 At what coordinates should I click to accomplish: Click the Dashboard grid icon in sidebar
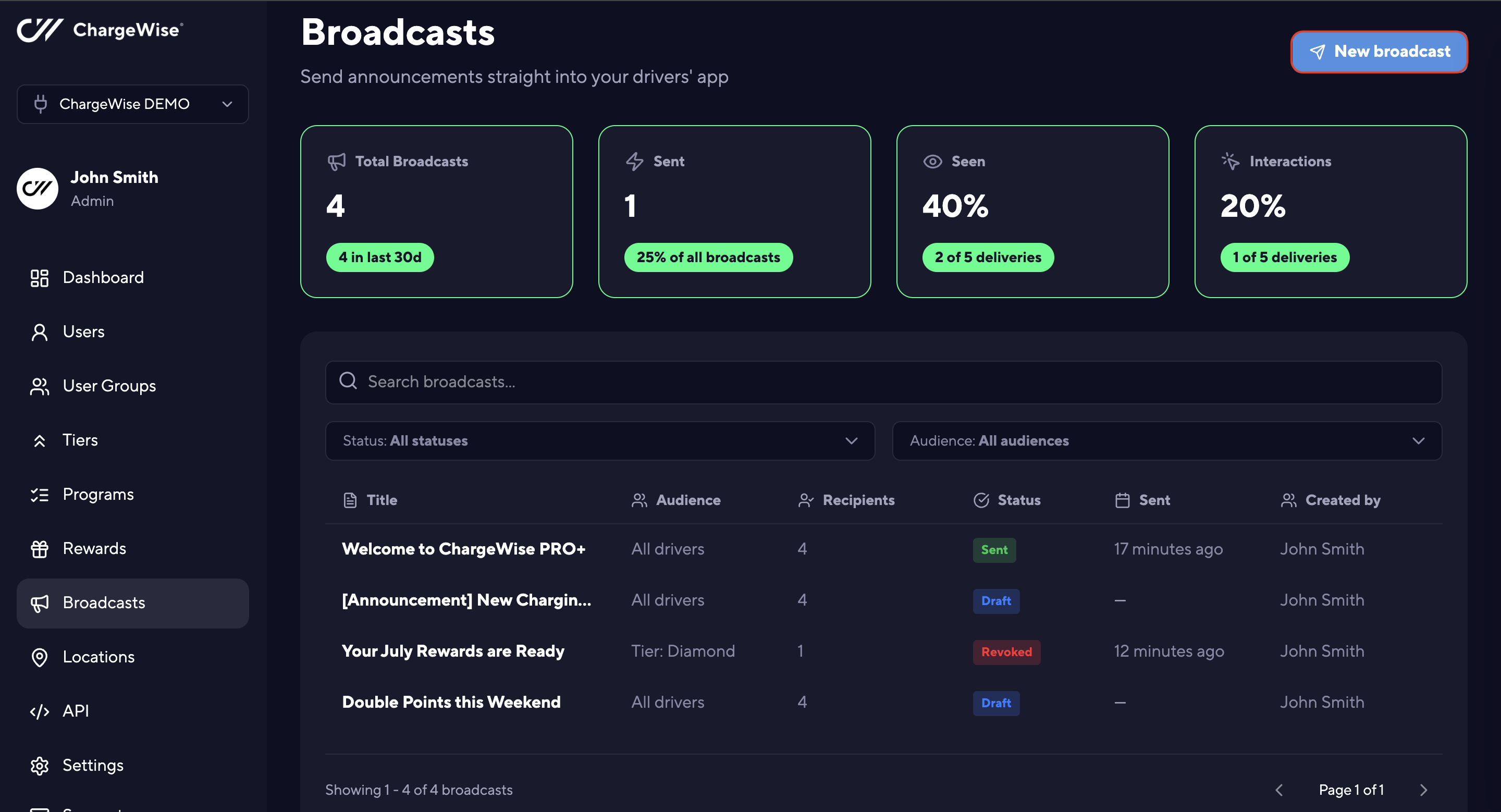tap(39, 278)
